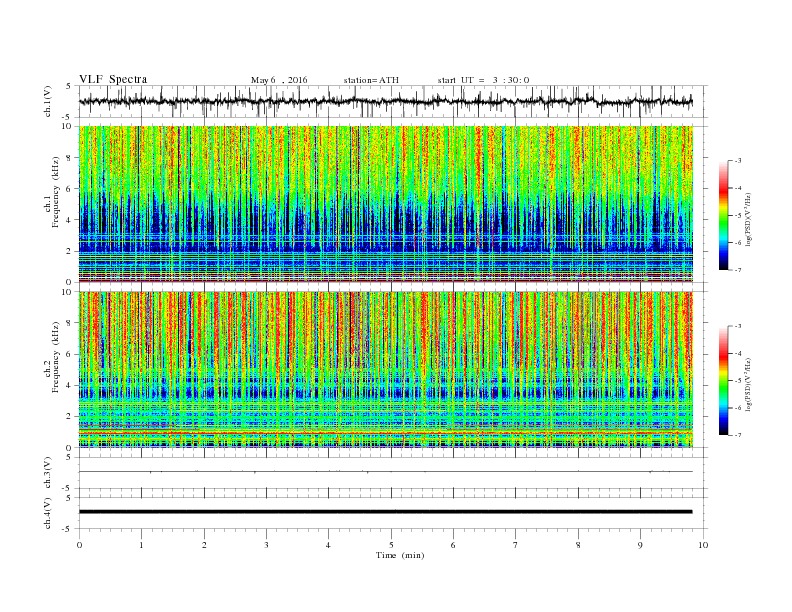Click the "Time (min)" axis label
The width and height of the screenshot is (792, 612).
[x=400, y=555]
